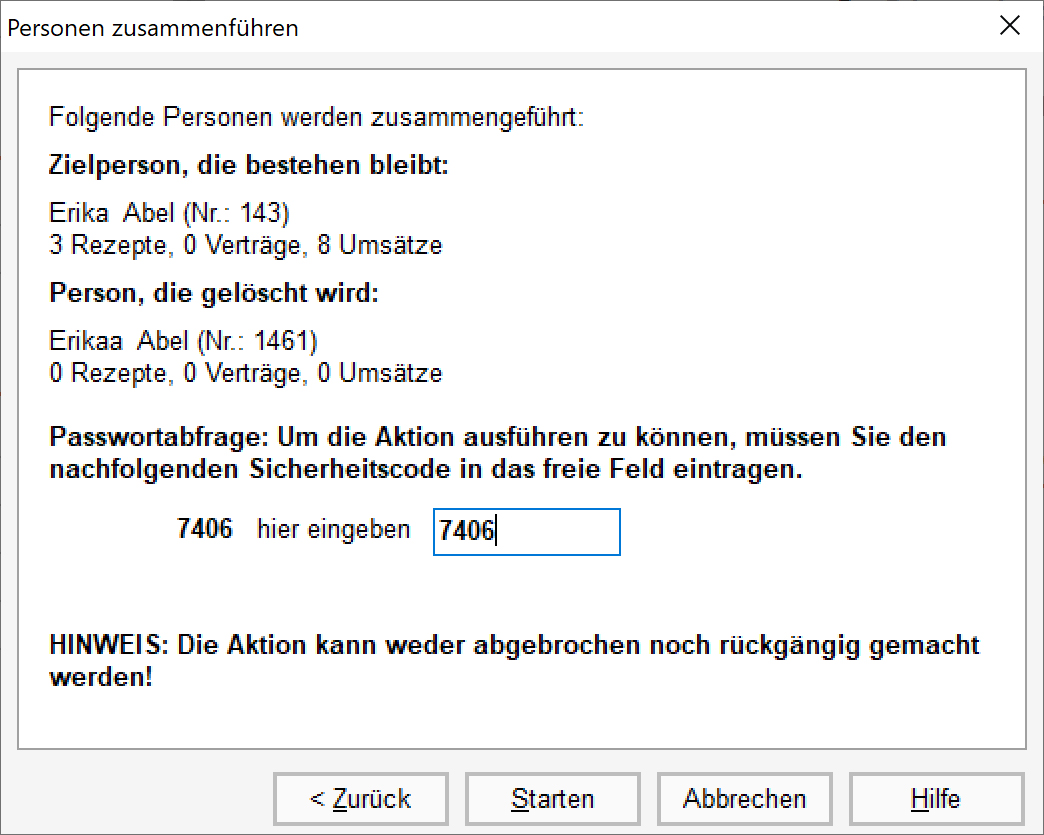The height and width of the screenshot is (835, 1044).
Task: Cancel the merge with Abbrechen
Action: (x=744, y=799)
